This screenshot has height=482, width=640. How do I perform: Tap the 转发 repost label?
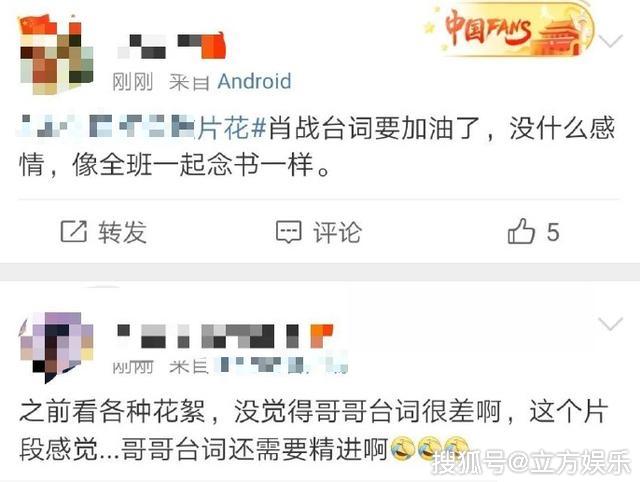122,232
